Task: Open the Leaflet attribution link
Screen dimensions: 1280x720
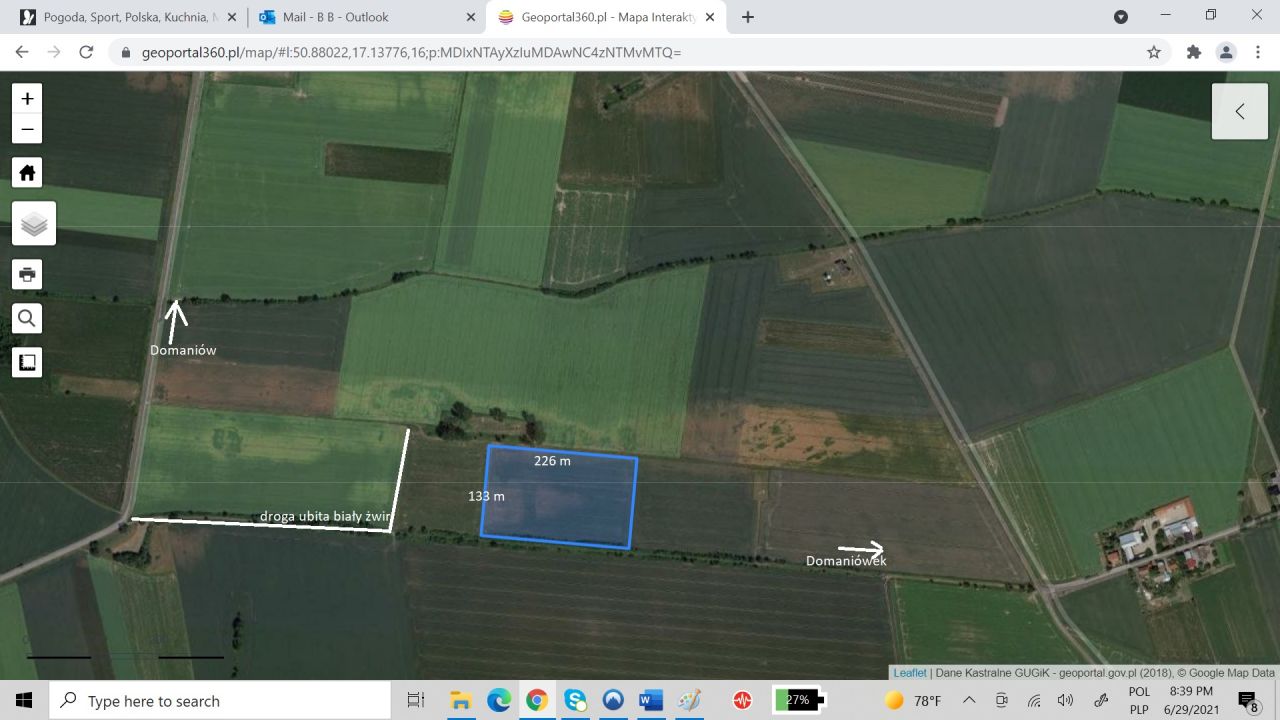Action: pos(910,673)
